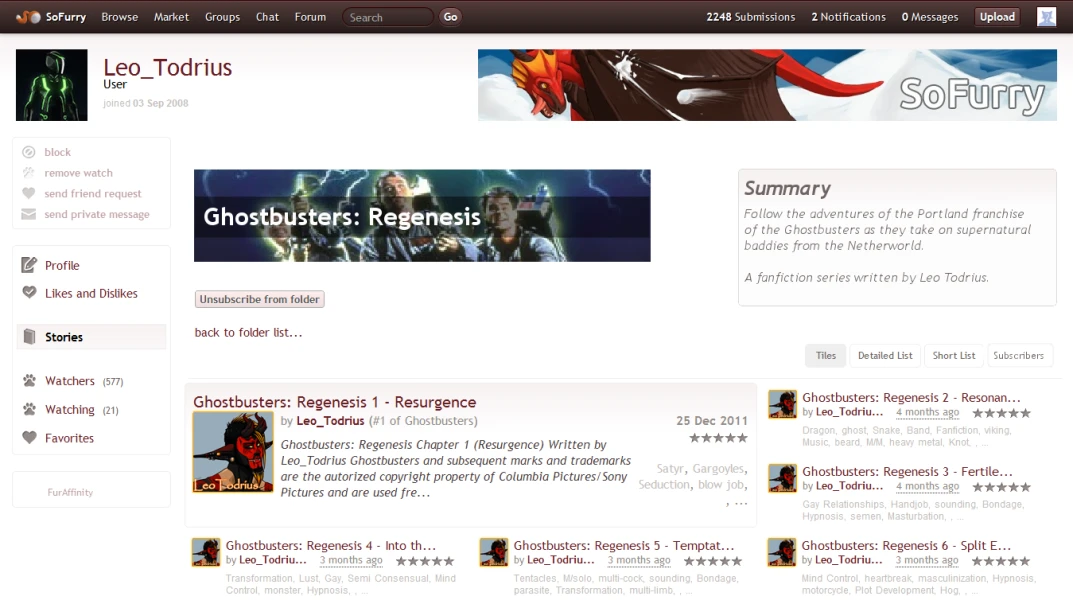The image size is (1073, 600).
Task: Open the FurAffinity link
Action: (70, 492)
